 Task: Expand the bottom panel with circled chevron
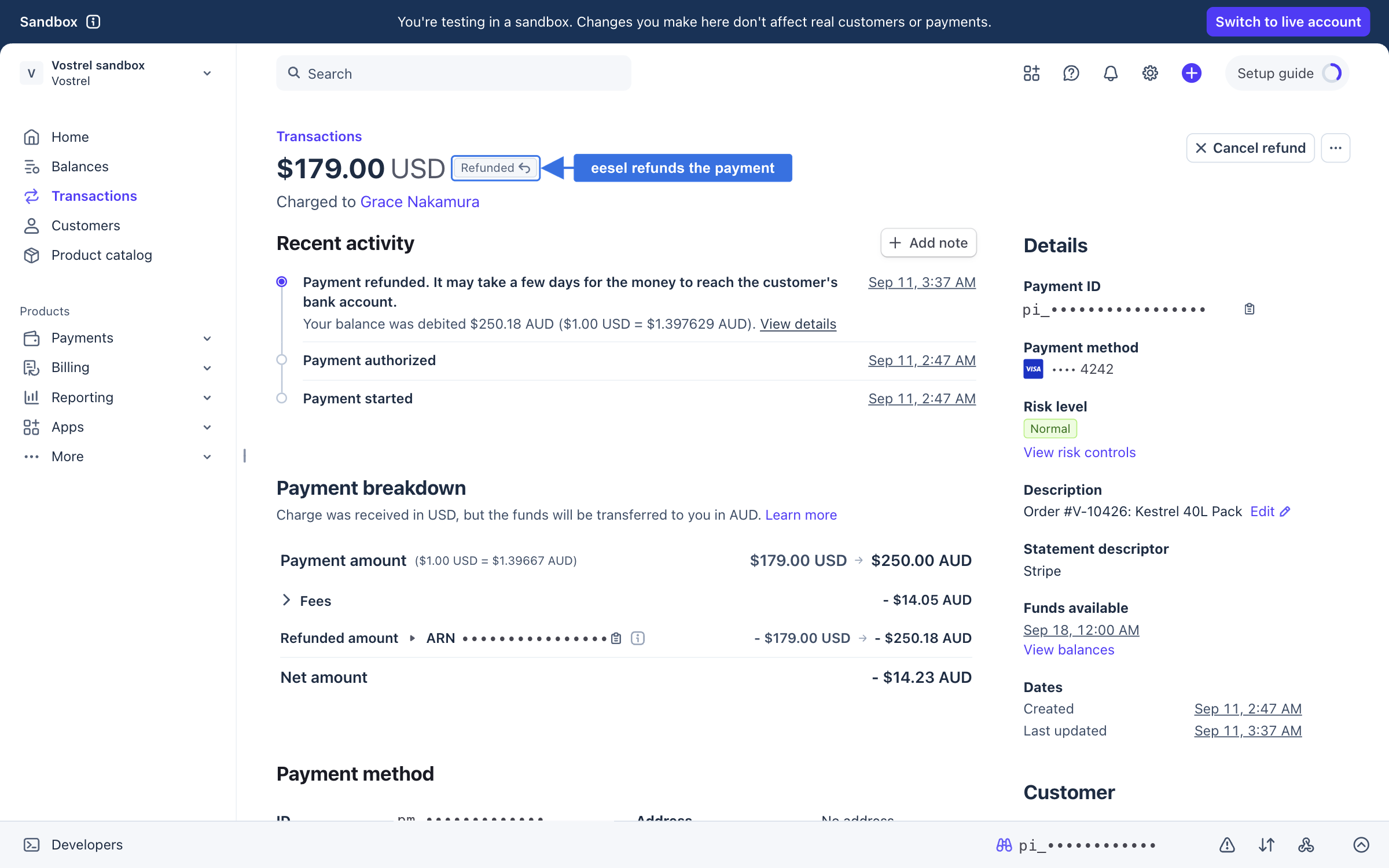pyautogui.click(x=1361, y=845)
